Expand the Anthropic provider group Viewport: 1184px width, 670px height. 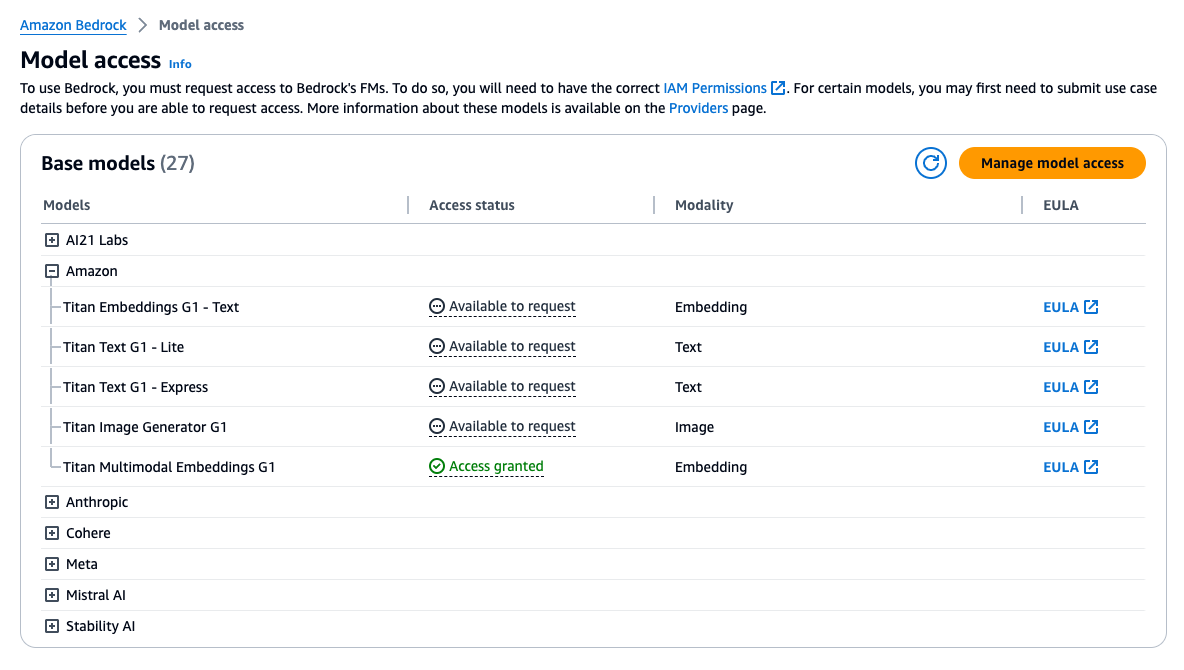tap(52, 502)
